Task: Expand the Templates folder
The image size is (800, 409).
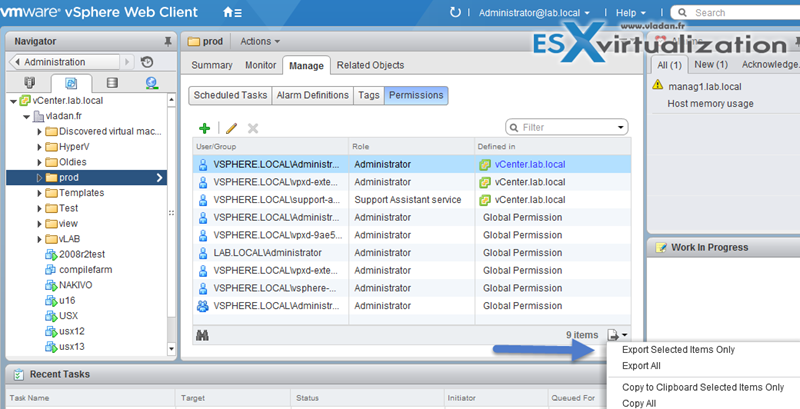Action: click(40, 193)
